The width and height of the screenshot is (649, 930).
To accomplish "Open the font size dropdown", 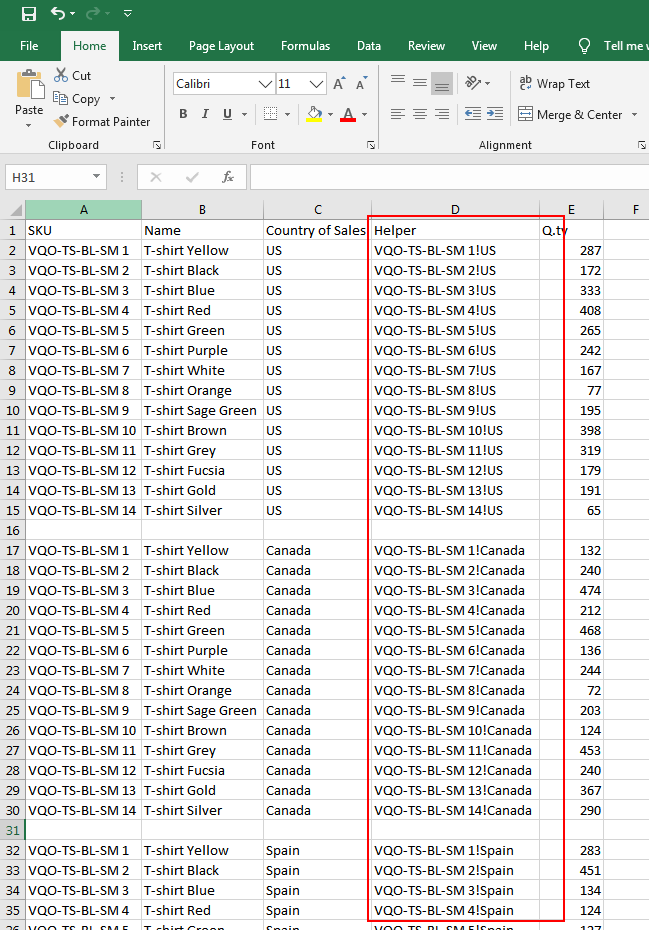I will (x=317, y=84).
